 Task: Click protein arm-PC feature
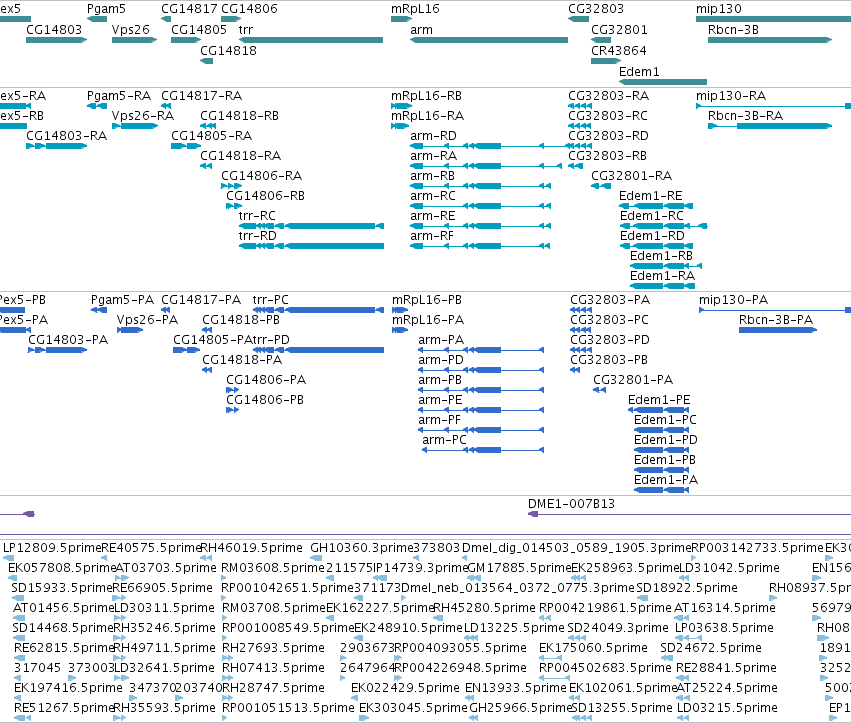click(x=483, y=450)
